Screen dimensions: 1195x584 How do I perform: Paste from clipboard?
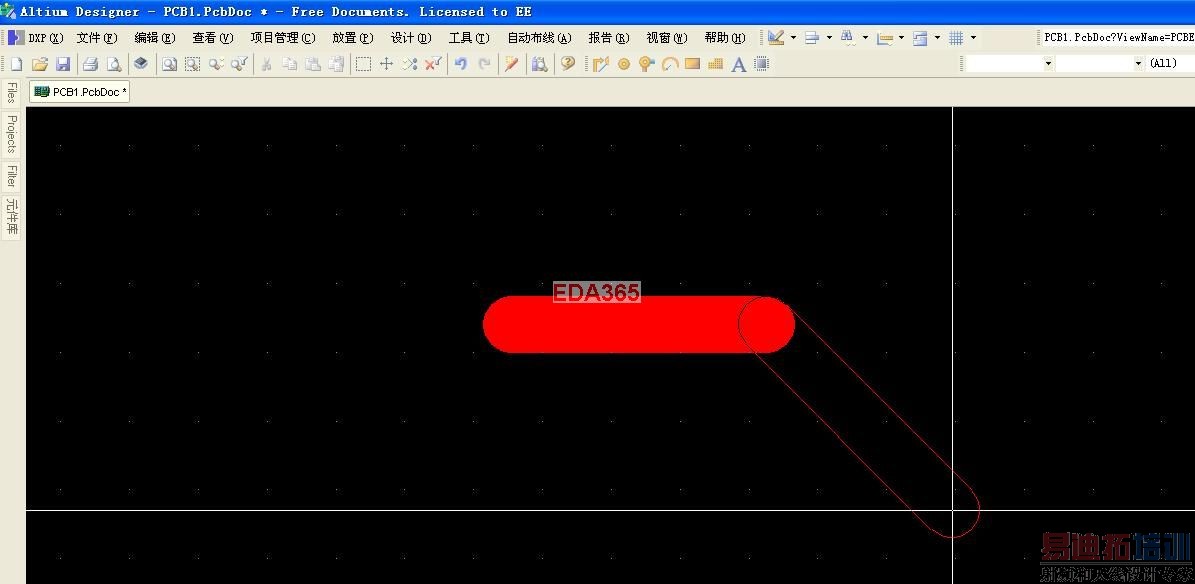312,64
